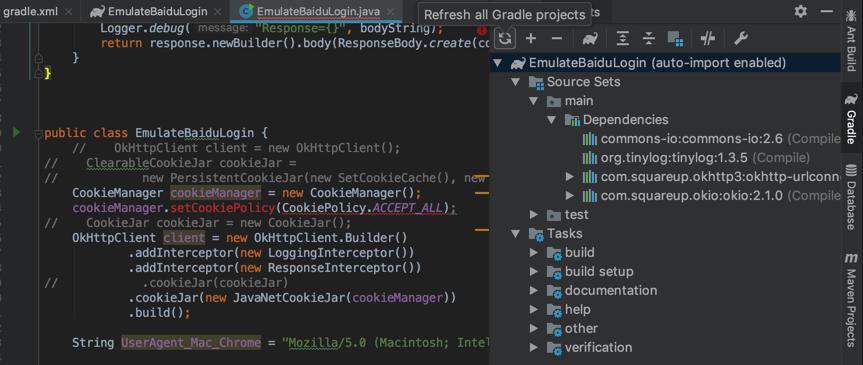
Task: Open the Database side panel
Action: (x=851, y=197)
